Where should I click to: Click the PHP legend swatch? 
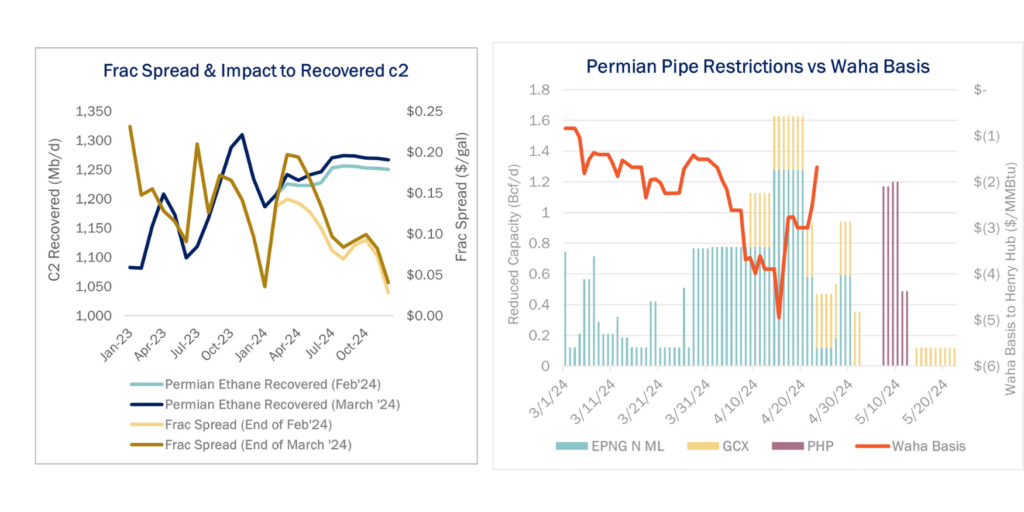click(786, 446)
